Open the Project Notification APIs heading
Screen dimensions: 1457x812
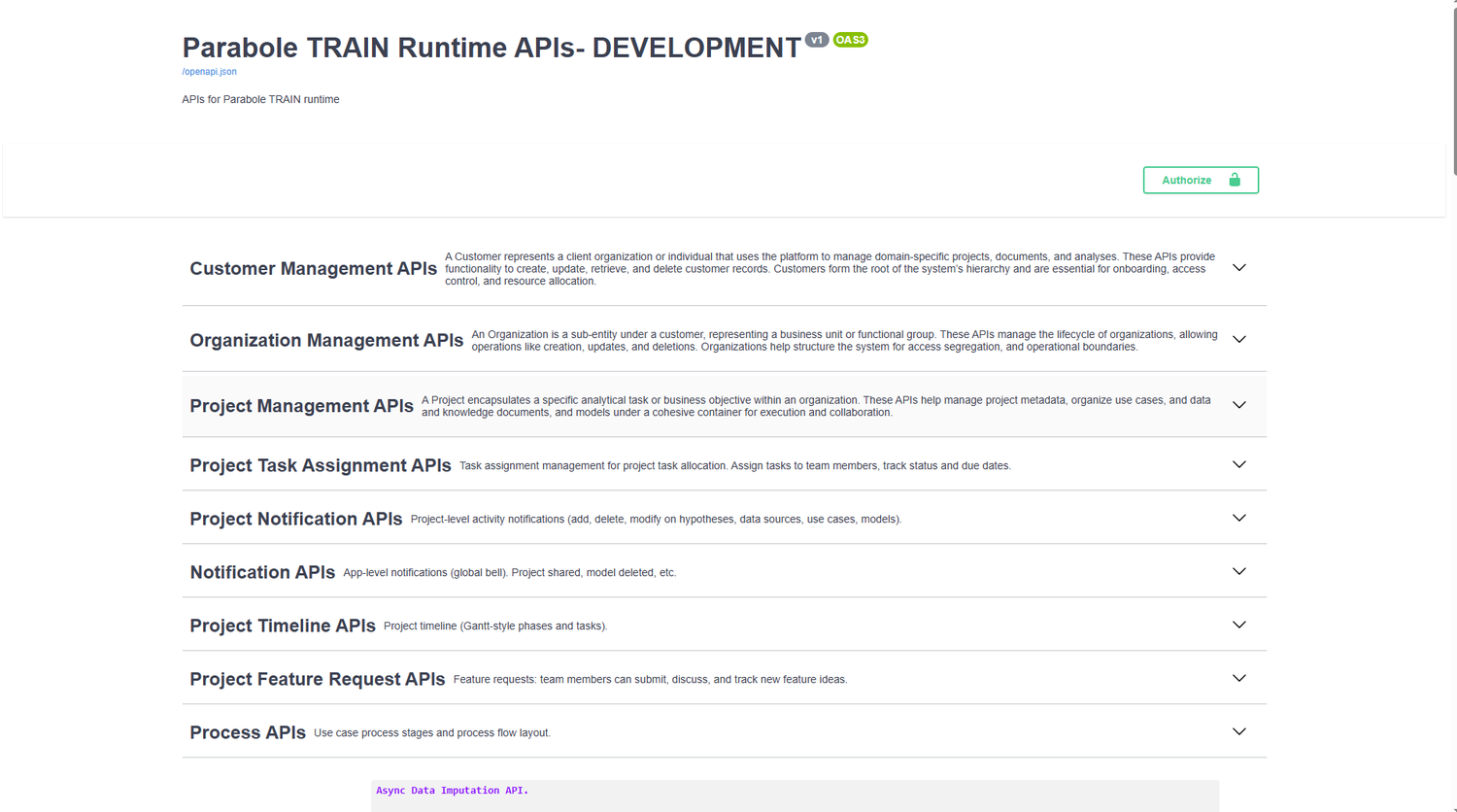click(296, 520)
